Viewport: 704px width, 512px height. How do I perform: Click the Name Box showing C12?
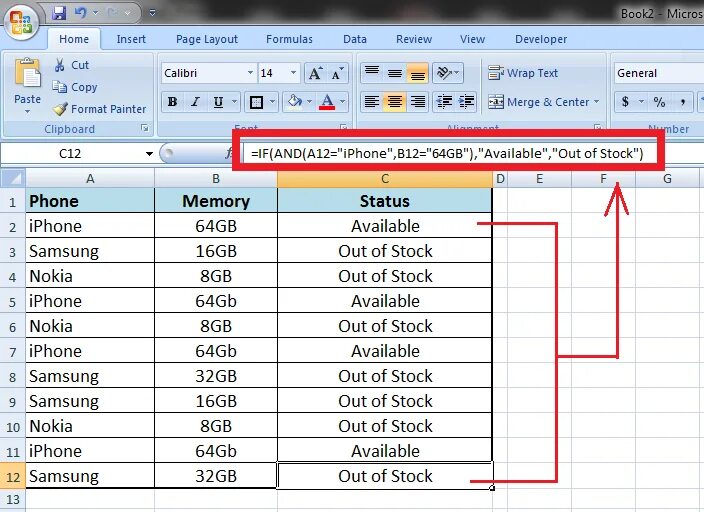(72, 154)
